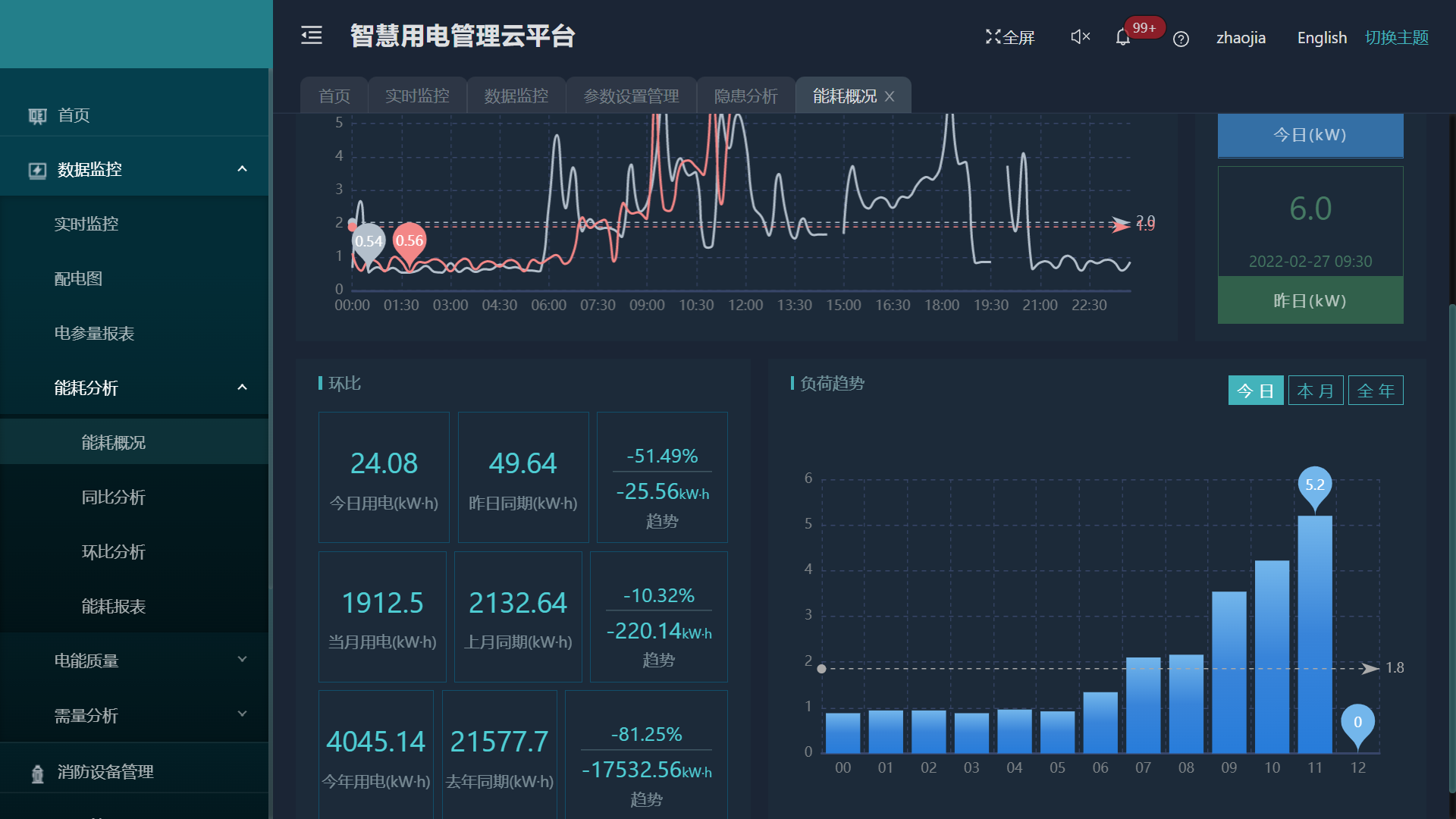Viewport: 1456px width, 819px height.
Task: Click the 消防设备管理 fire extinguisher icon
Action: point(37,773)
